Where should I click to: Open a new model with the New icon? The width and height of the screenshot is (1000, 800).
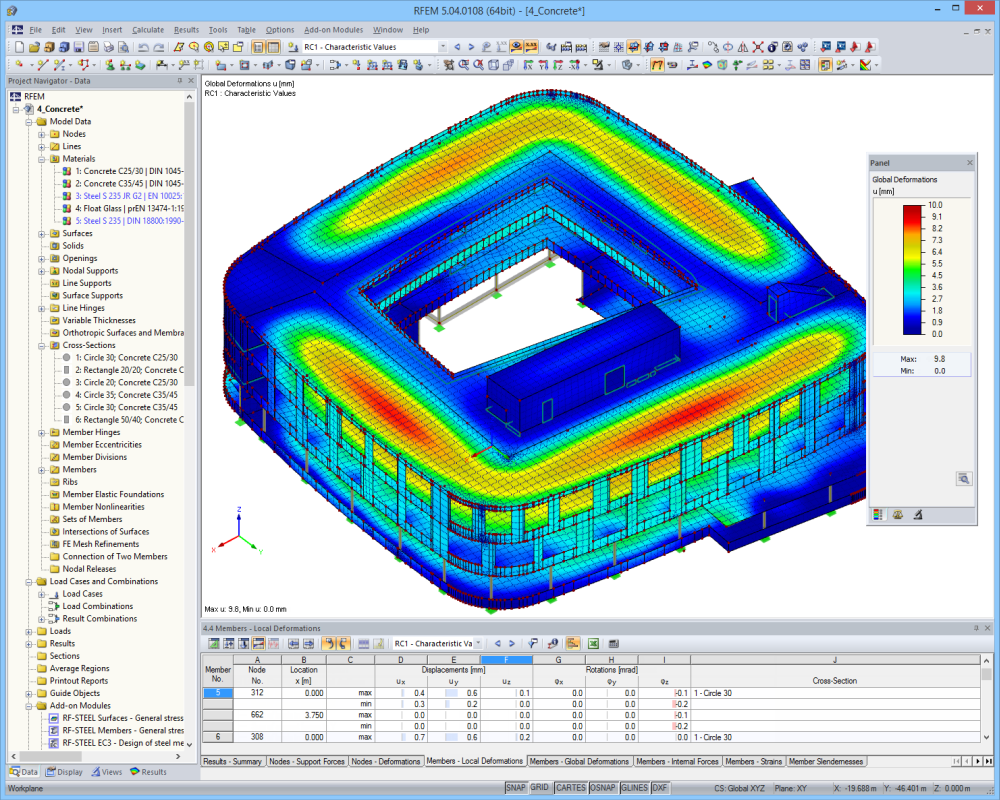click(20, 46)
